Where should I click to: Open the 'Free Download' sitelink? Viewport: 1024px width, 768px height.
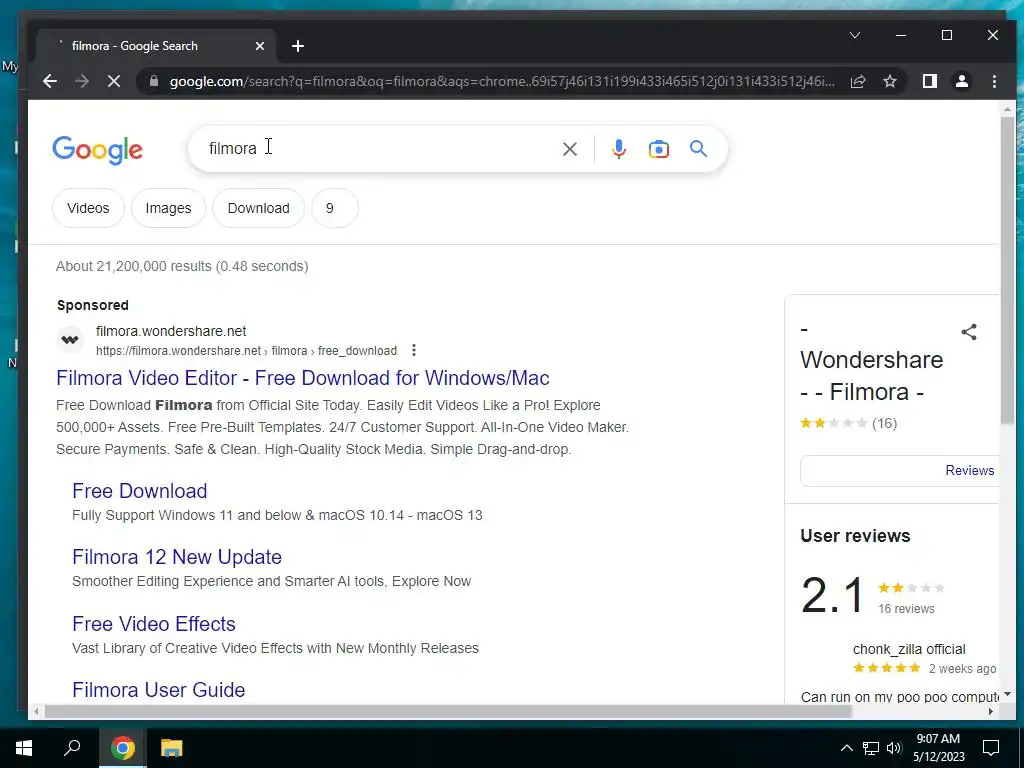tap(140, 491)
